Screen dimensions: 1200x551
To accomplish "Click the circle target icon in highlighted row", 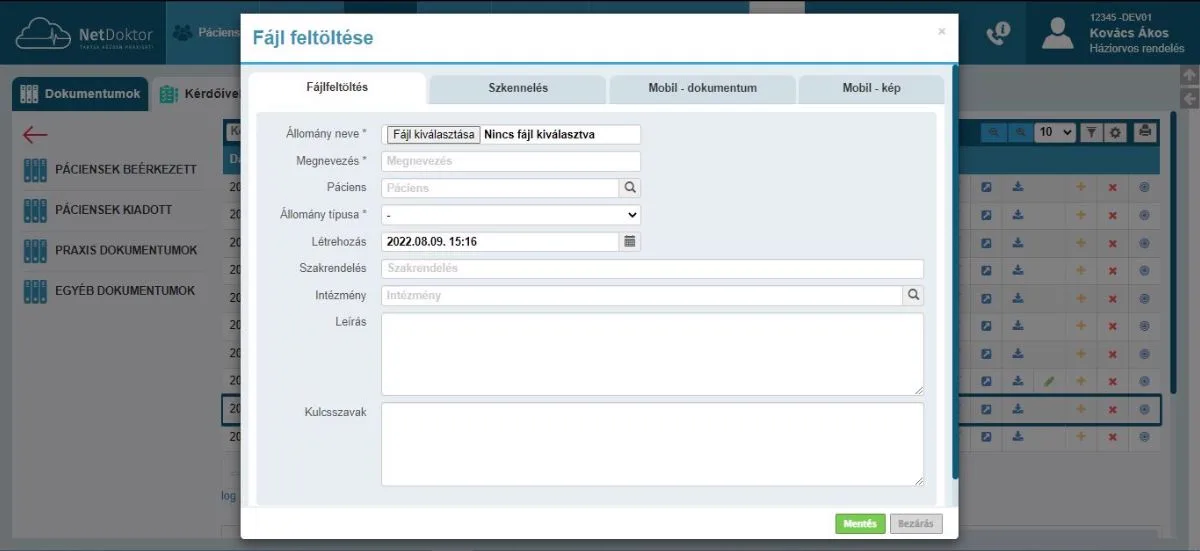I will tap(1144, 409).
